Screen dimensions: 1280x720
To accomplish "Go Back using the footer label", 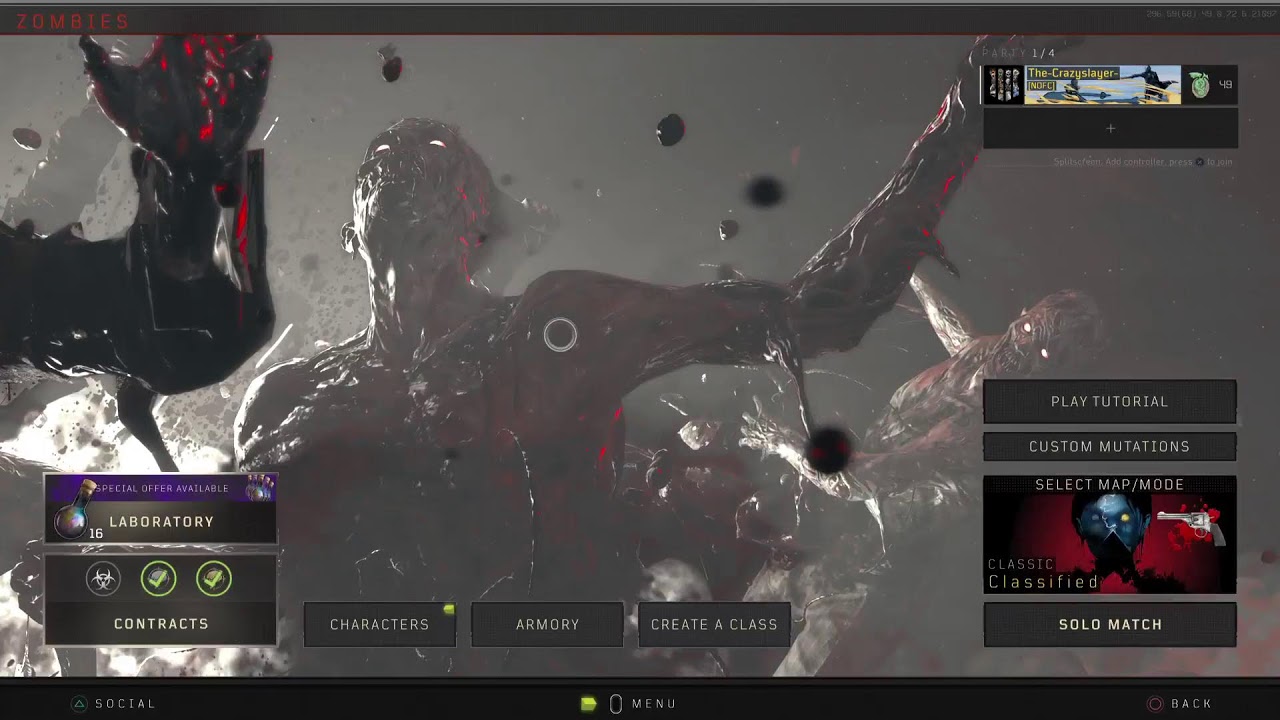I will point(1191,704).
